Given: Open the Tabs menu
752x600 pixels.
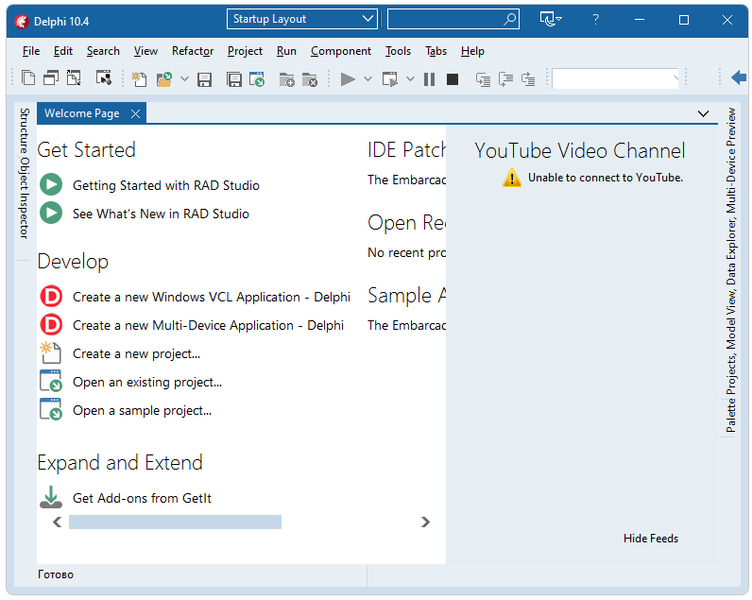Looking at the screenshot, I should 436,51.
